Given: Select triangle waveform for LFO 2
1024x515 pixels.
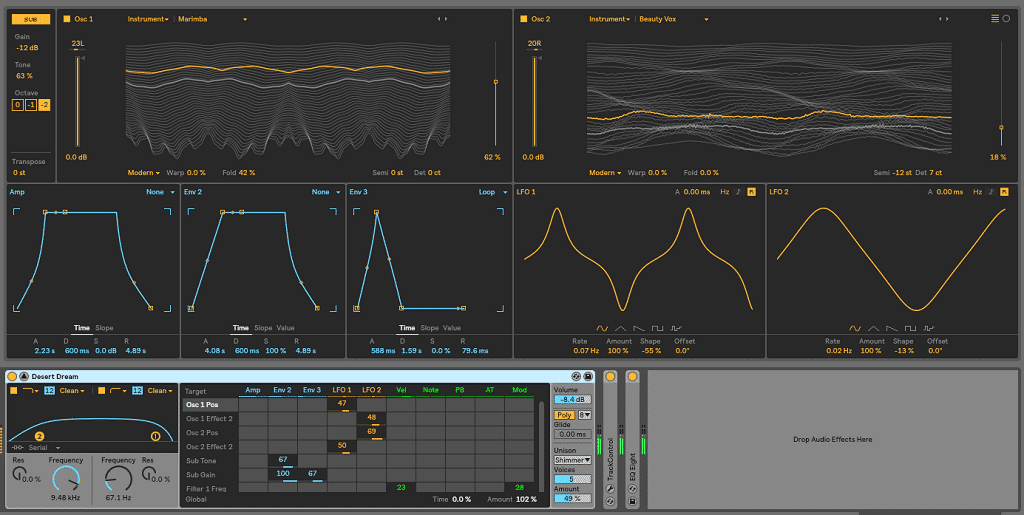Looking at the screenshot, I should [x=873, y=328].
